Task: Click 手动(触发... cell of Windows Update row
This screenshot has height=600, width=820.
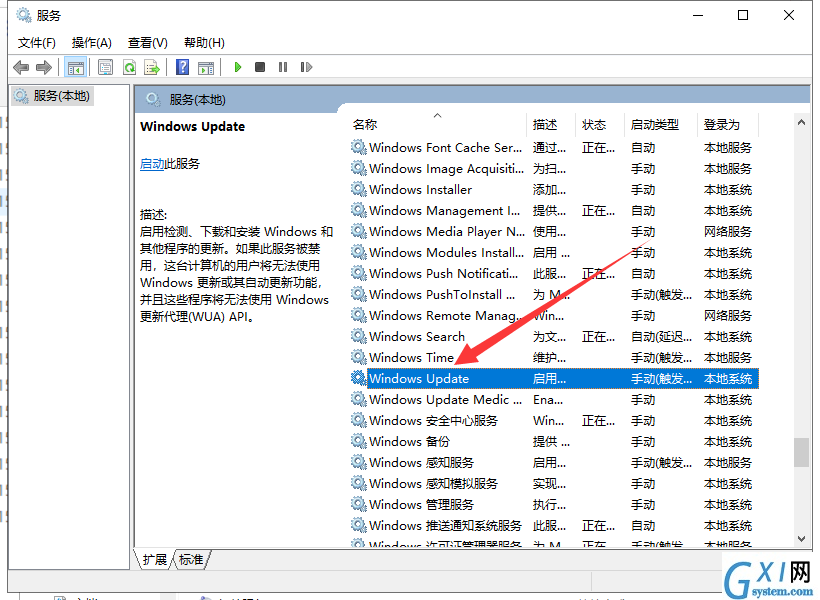Action: coord(662,378)
